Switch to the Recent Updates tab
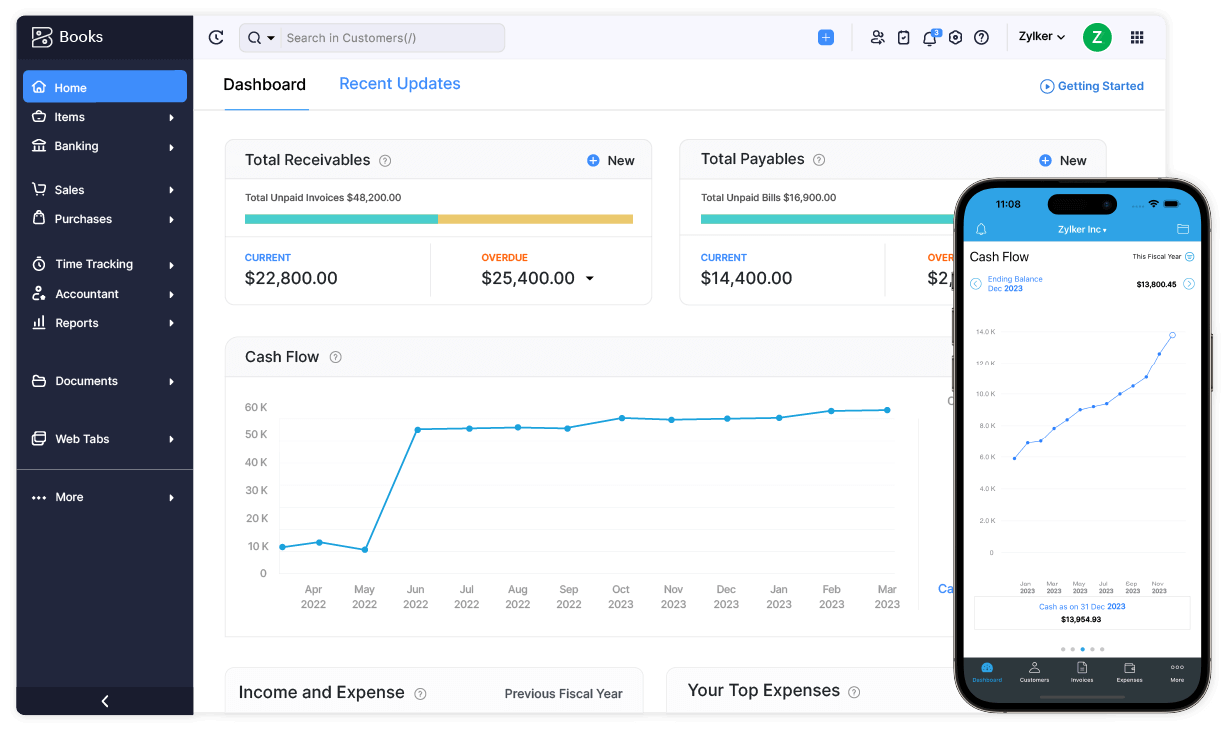Screen dimensions: 1229x731 click(399, 84)
